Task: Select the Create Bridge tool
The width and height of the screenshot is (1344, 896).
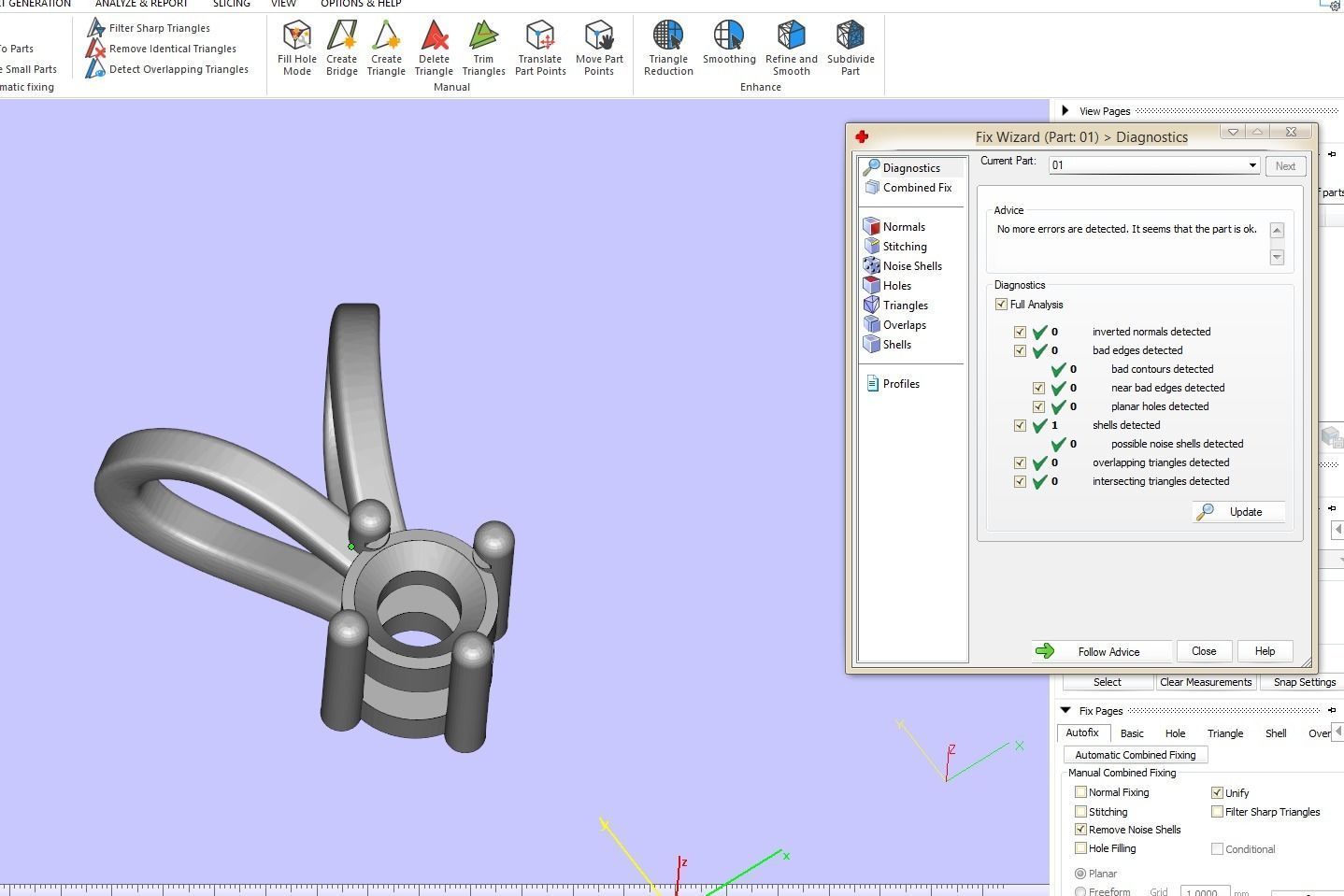Action: [x=342, y=49]
